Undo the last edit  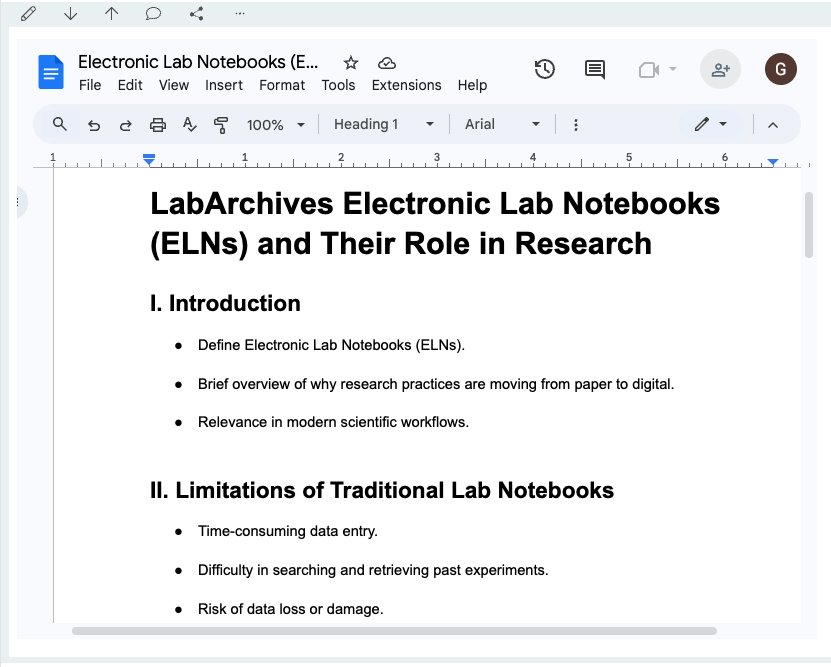[92, 124]
